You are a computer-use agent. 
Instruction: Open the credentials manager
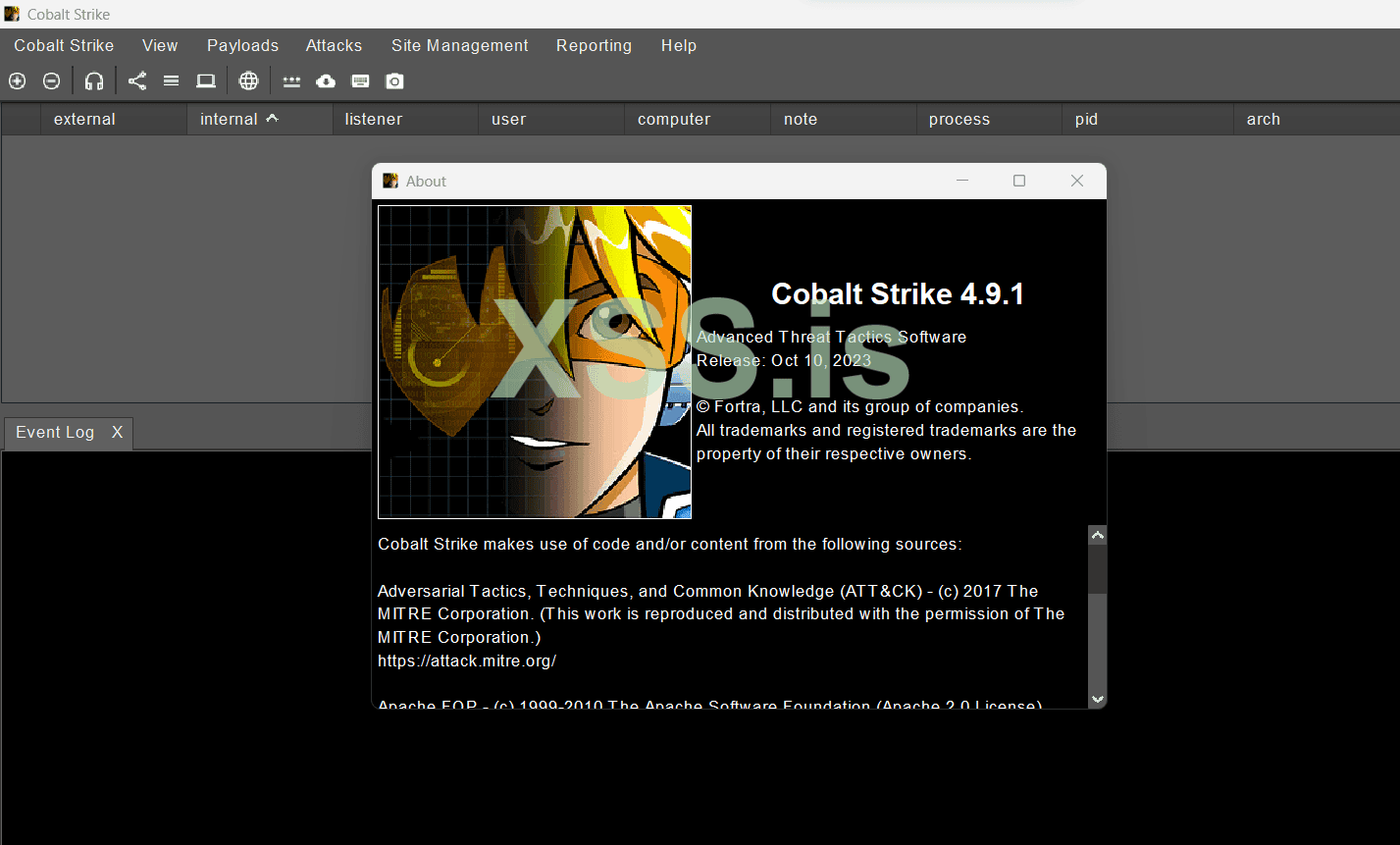pos(291,80)
